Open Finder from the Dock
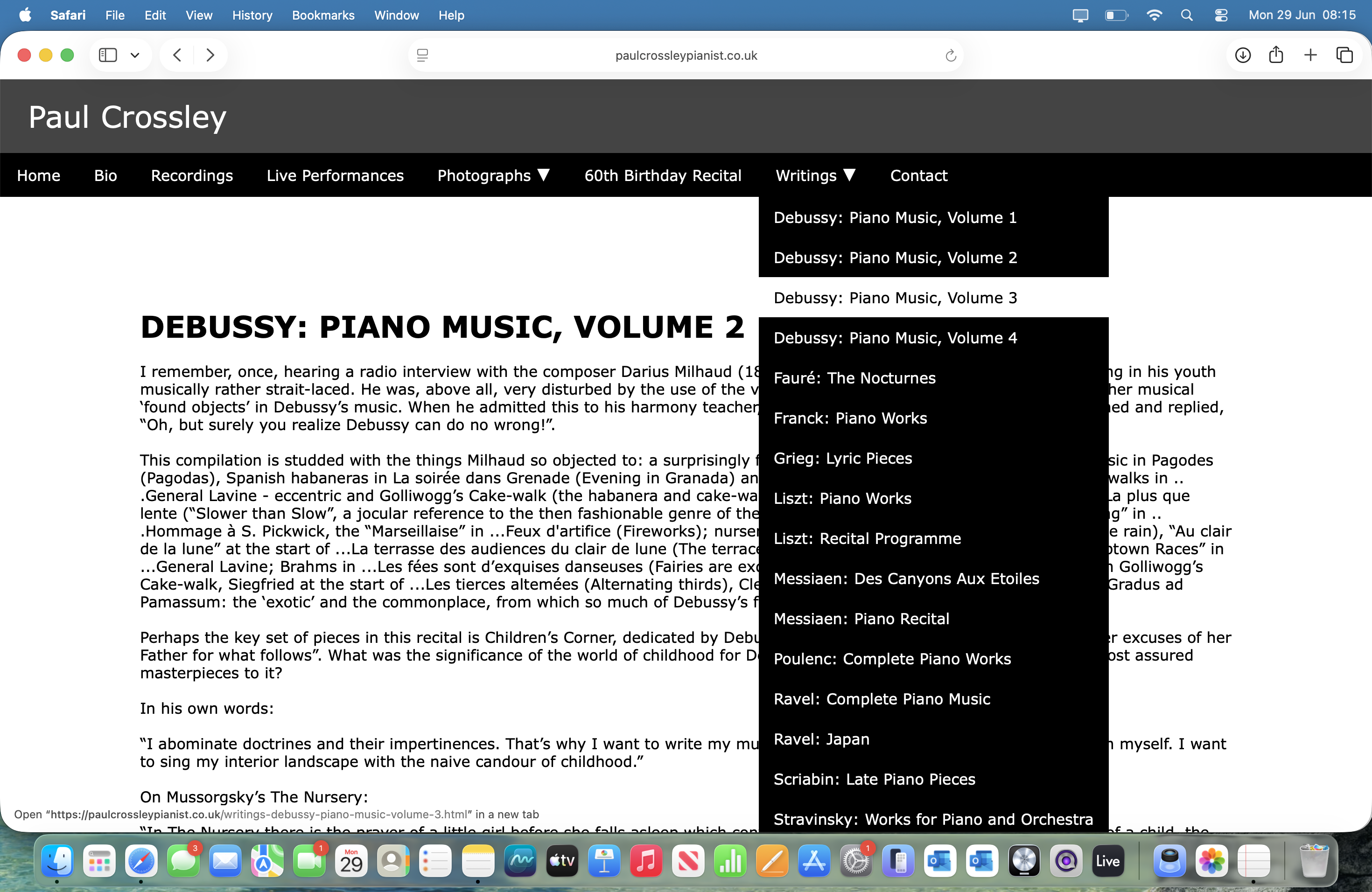 [57, 861]
